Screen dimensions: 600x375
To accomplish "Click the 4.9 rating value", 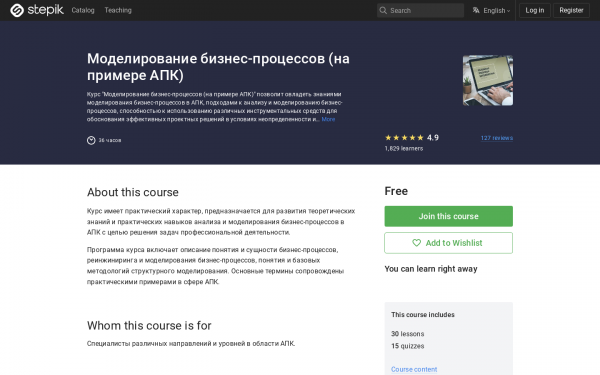I will (x=433, y=138).
